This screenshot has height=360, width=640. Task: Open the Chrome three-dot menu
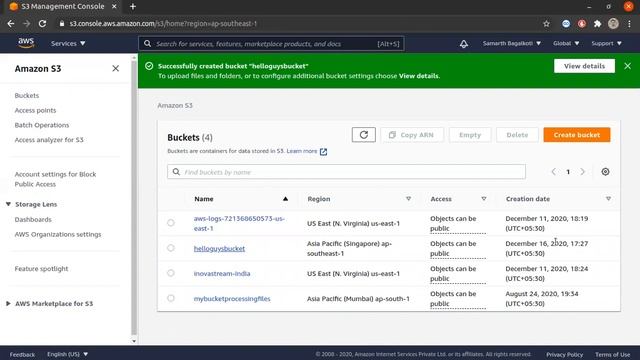pos(629,24)
